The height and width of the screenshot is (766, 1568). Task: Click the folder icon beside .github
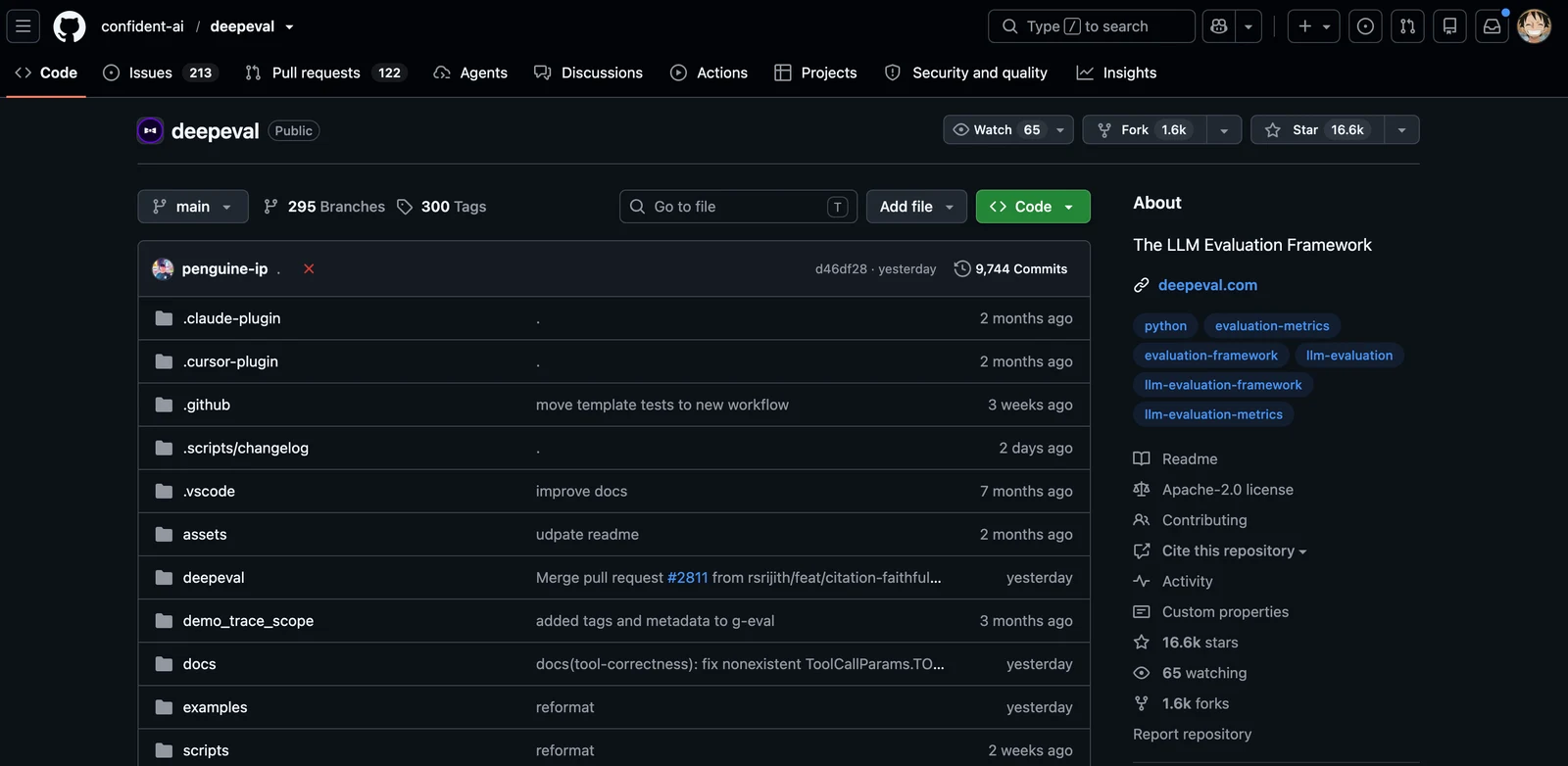pyautogui.click(x=164, y=405)
